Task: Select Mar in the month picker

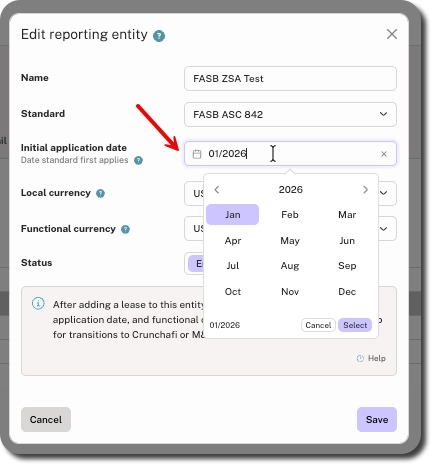Action: (347, 215)
